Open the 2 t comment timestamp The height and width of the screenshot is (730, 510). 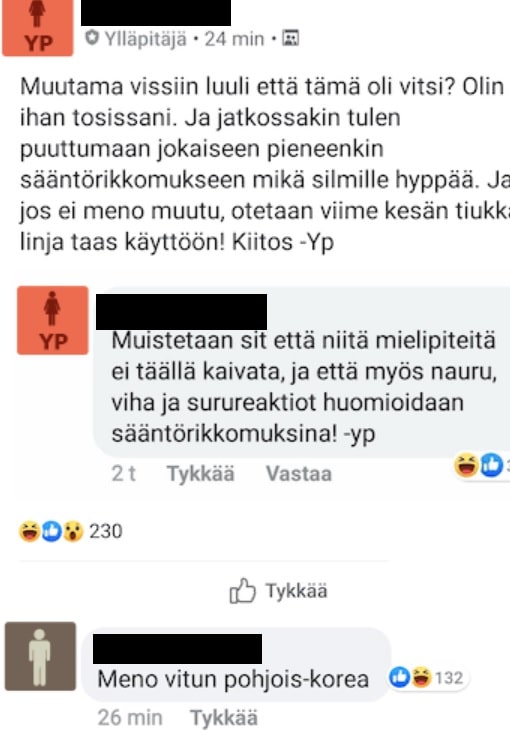[123, 474]
